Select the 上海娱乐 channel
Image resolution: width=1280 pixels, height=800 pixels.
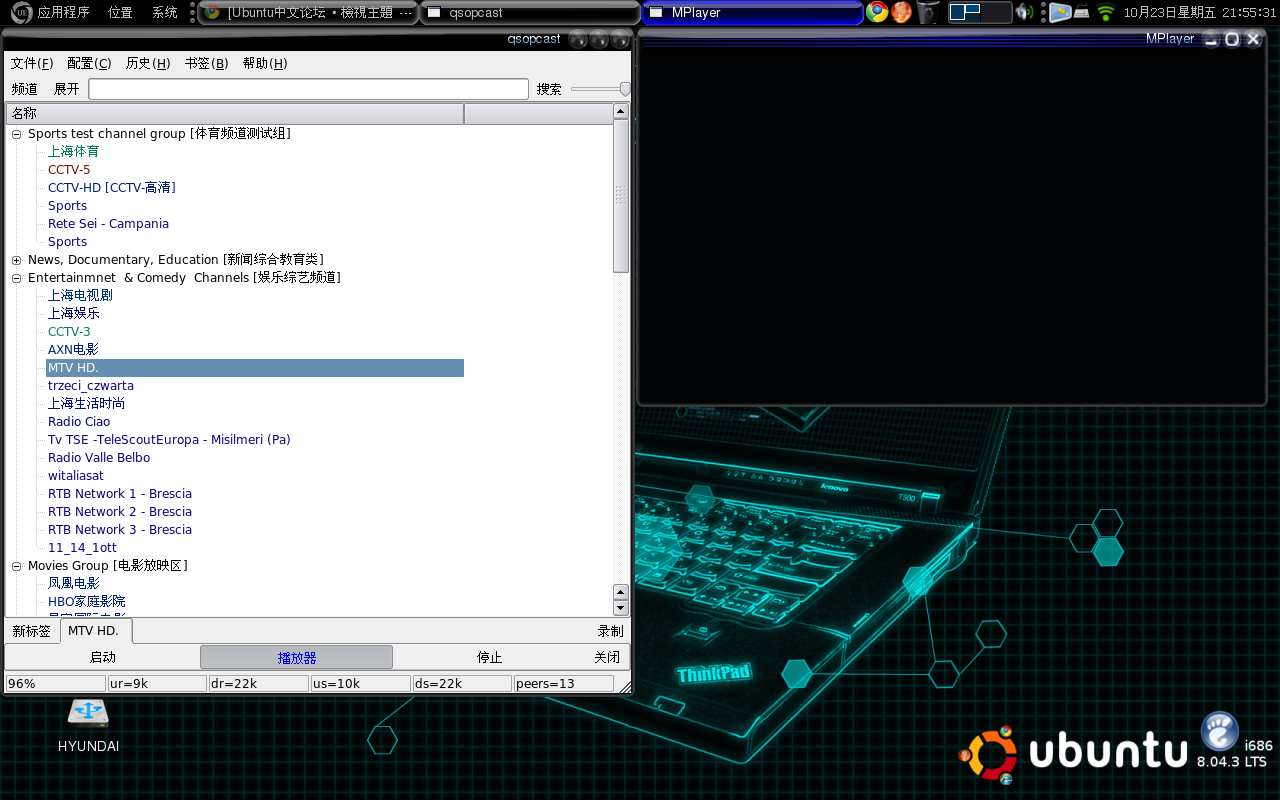tap(74, 314)
